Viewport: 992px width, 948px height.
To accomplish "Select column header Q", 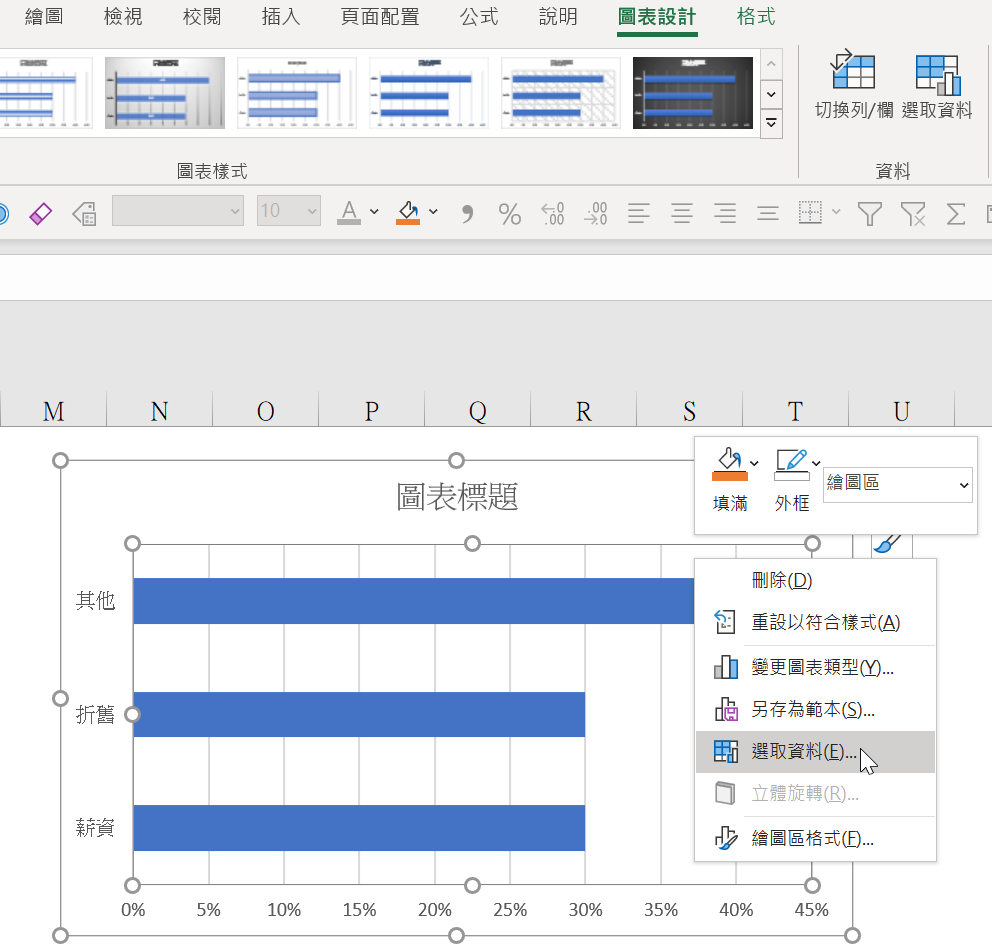I will click(478, 411).
